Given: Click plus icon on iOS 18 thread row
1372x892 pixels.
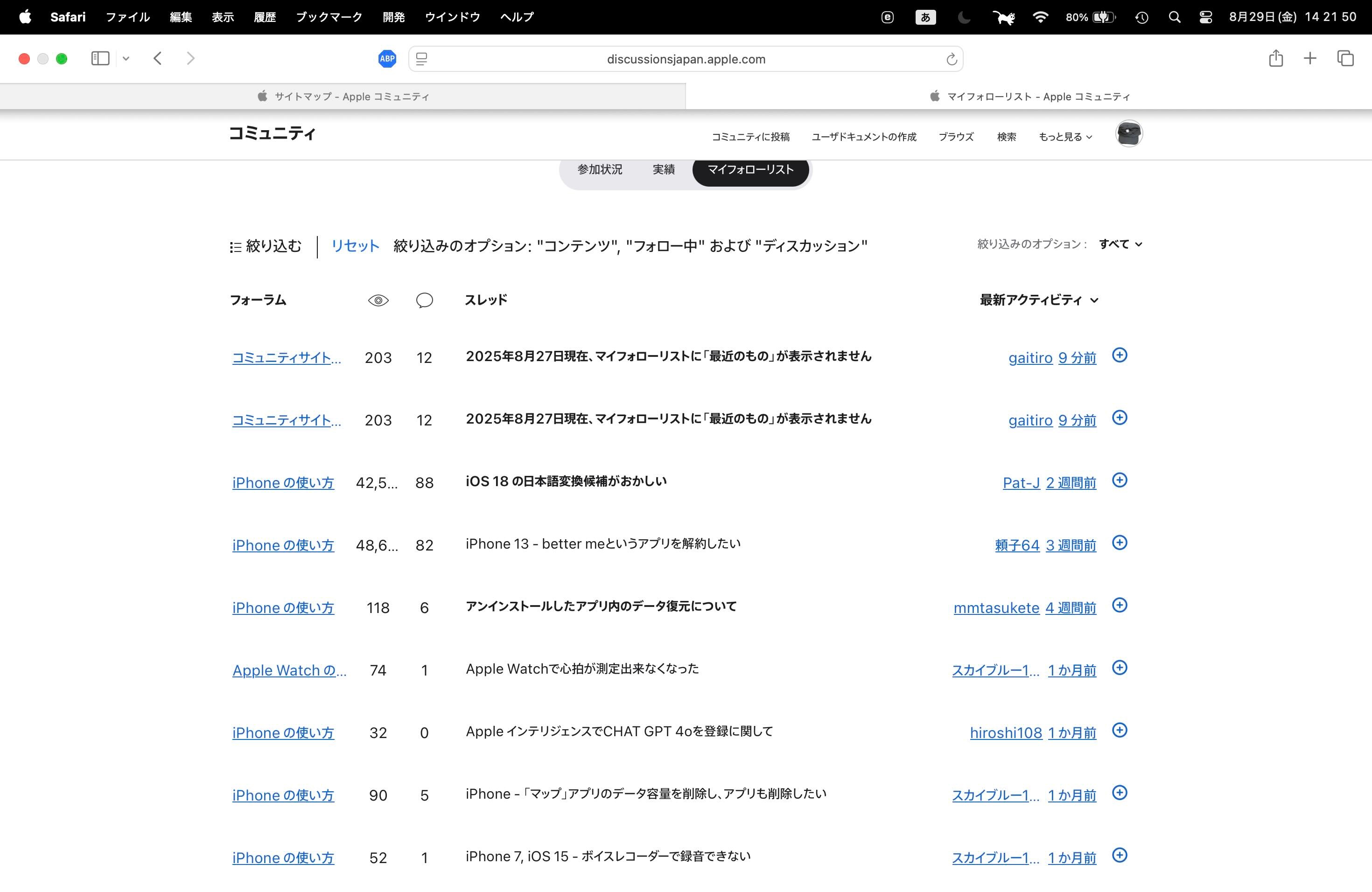Looking at the screenshot, I should (1119, 480).
